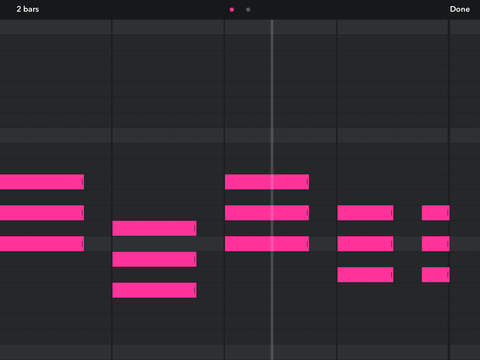Select middle note of the fourth, medium-length chord

(x=365, y=244)
